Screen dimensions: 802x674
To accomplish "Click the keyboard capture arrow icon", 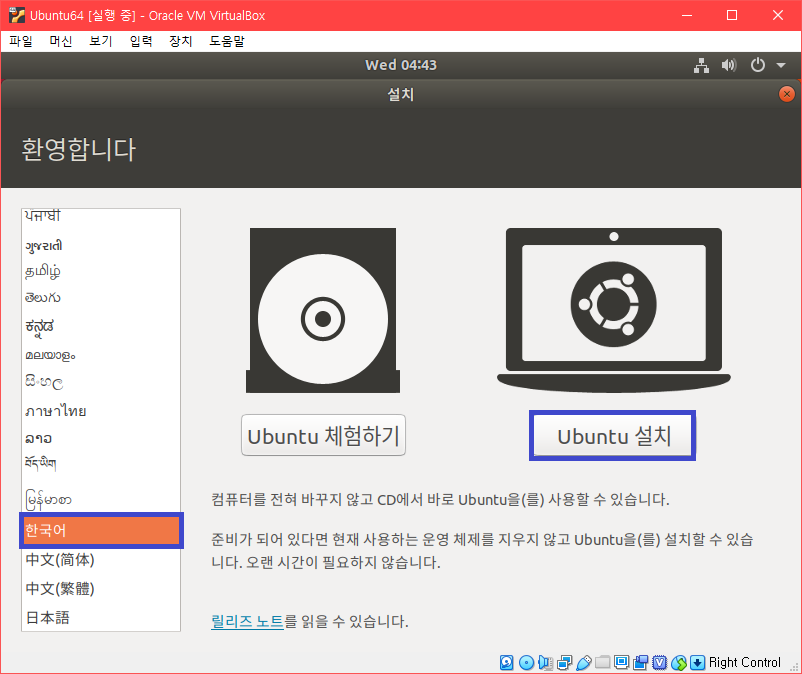I will click(698, 662).
